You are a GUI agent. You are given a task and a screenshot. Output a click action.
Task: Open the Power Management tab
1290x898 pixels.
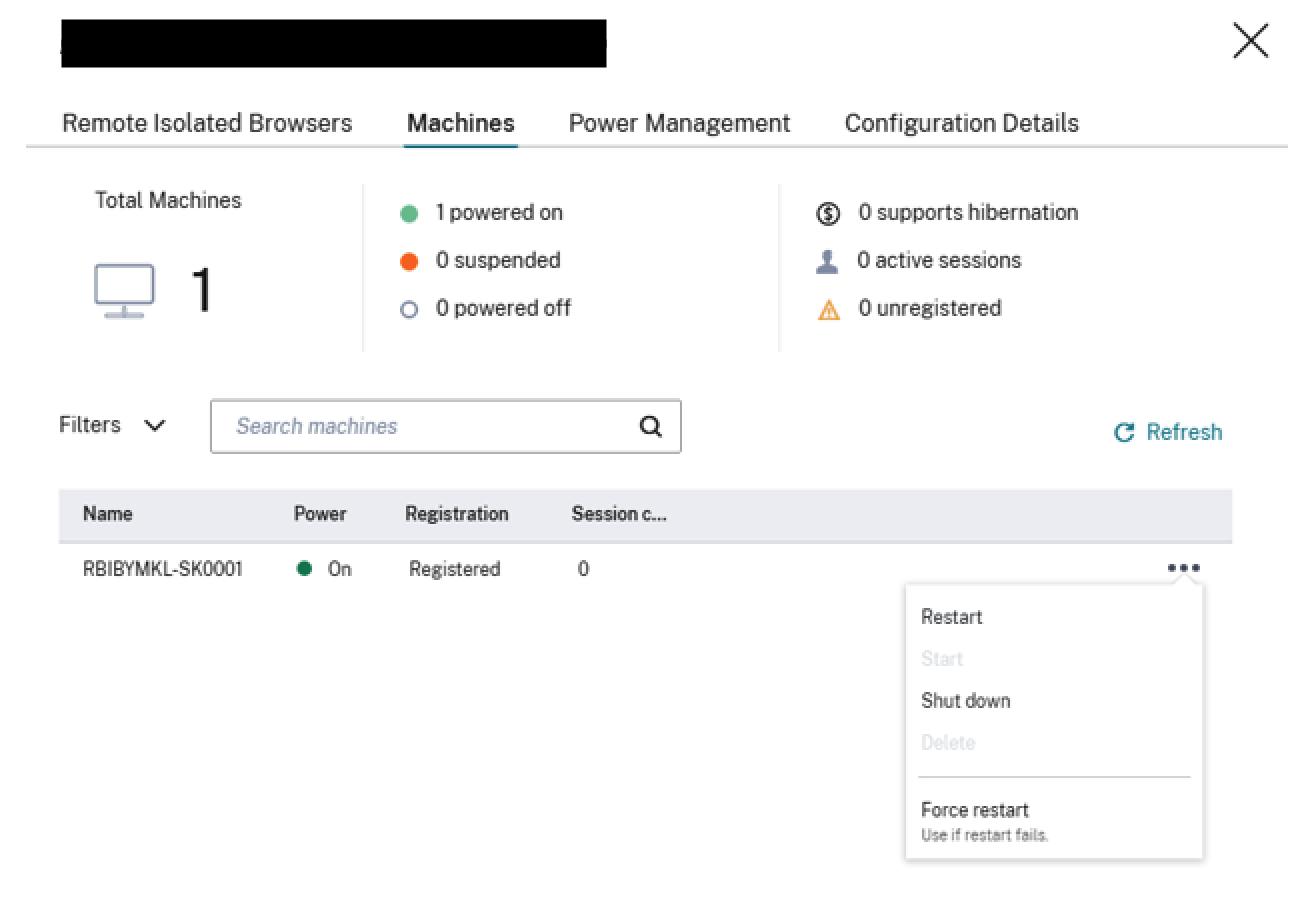click(x=679, y=123)
